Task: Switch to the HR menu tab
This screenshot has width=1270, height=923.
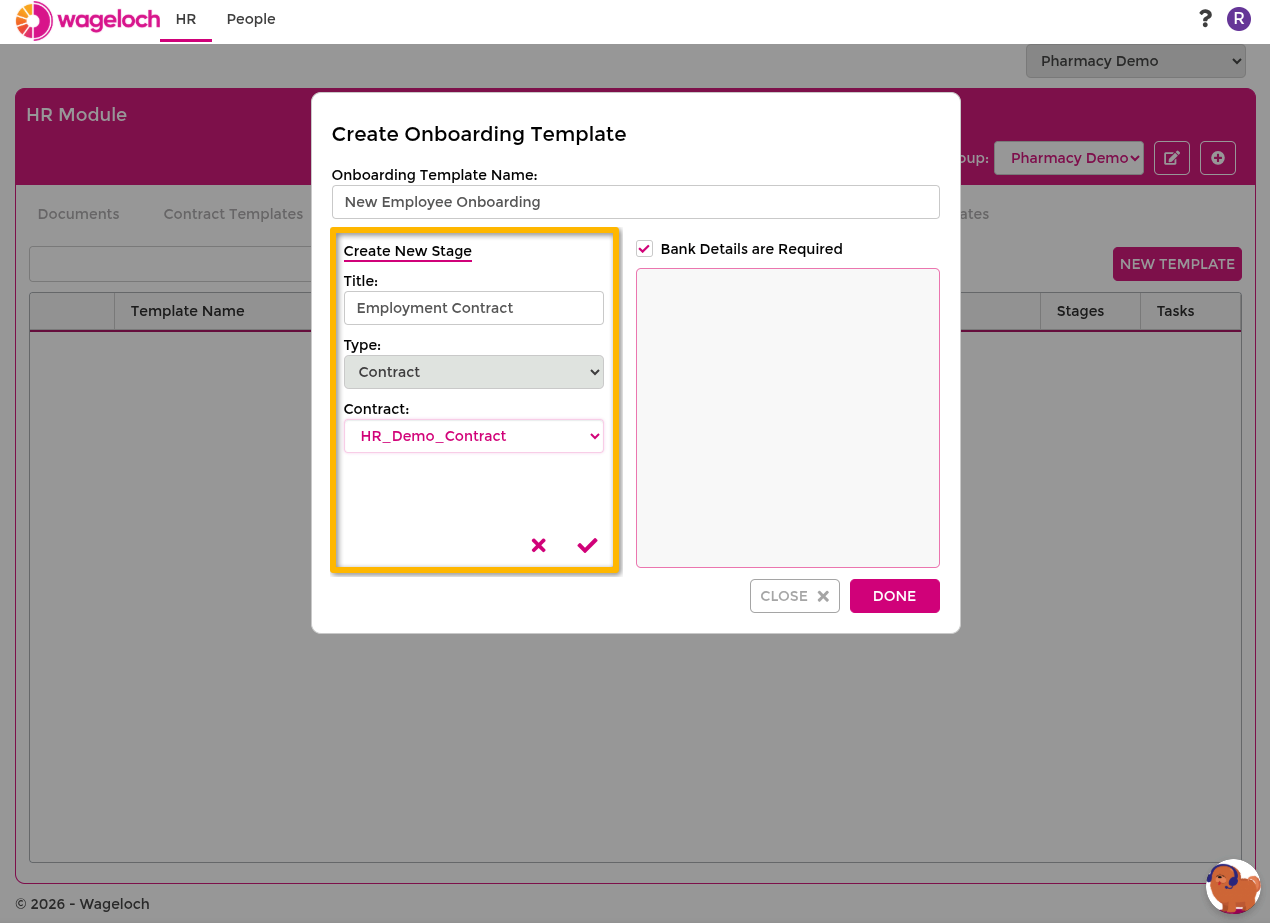Action: coord(186,20)
